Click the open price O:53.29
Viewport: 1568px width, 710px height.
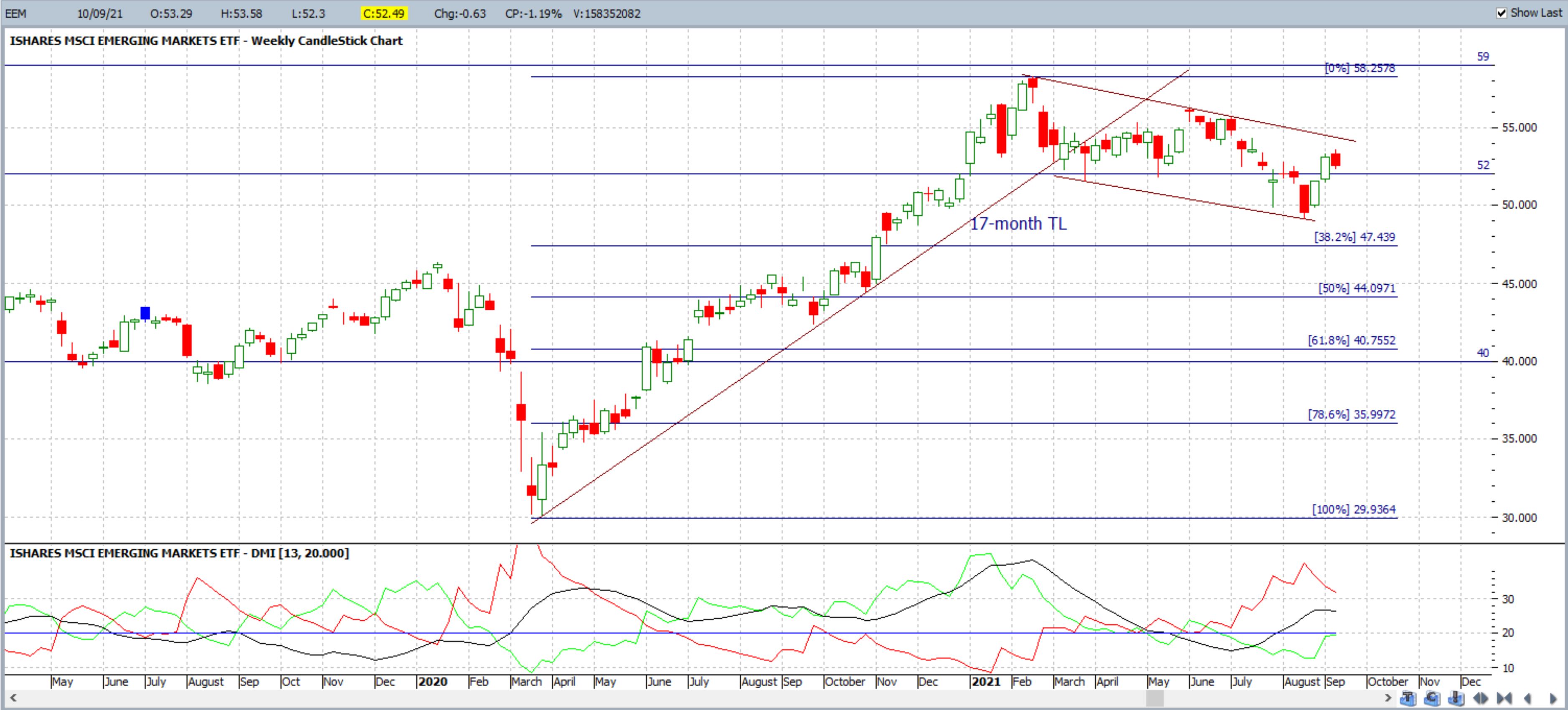pyautogui.click(x=171, y=13)
